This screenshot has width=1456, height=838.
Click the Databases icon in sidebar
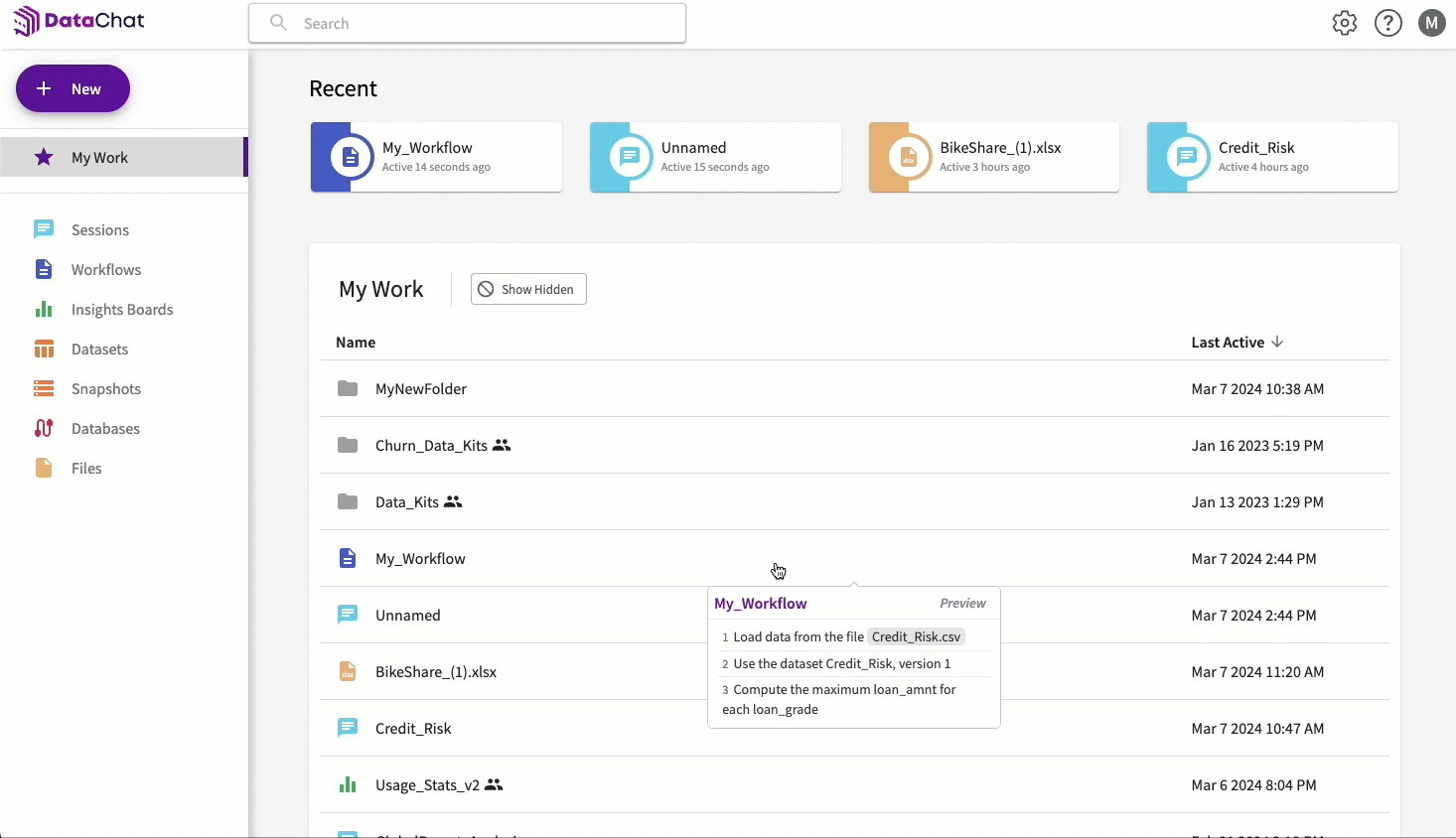point(44,428)
